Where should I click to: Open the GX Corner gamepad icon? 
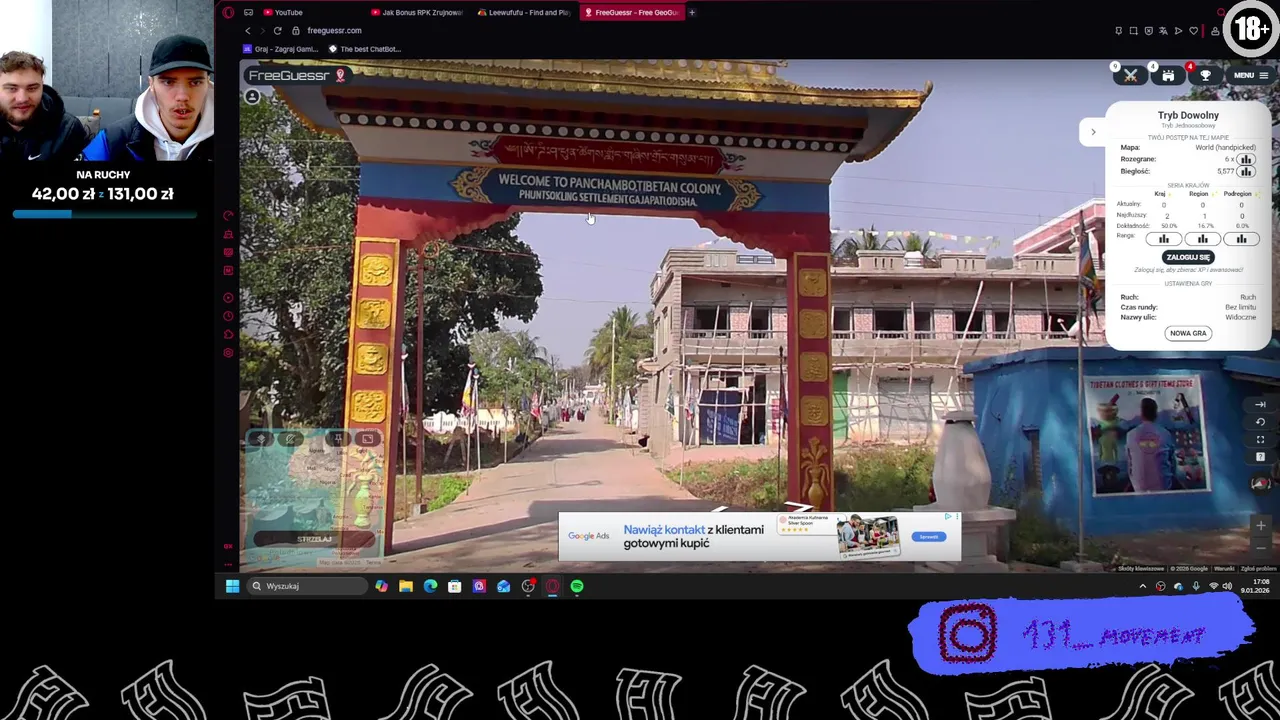coord(248,12)
